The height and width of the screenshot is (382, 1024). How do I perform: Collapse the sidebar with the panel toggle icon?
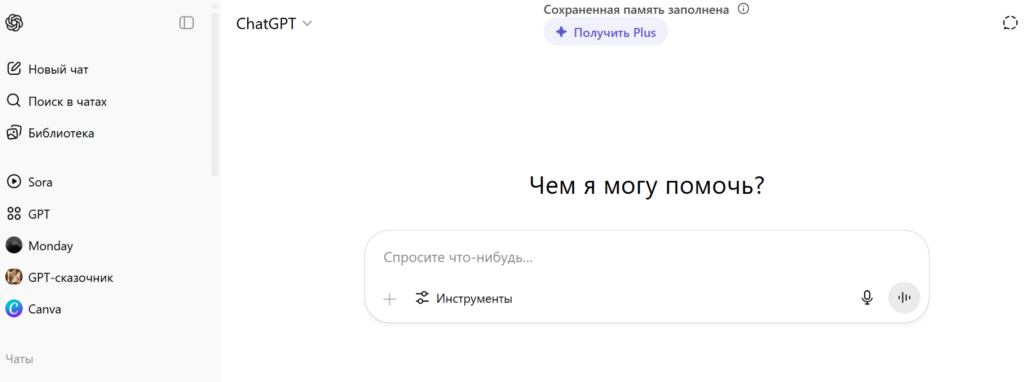pos(187,23)
